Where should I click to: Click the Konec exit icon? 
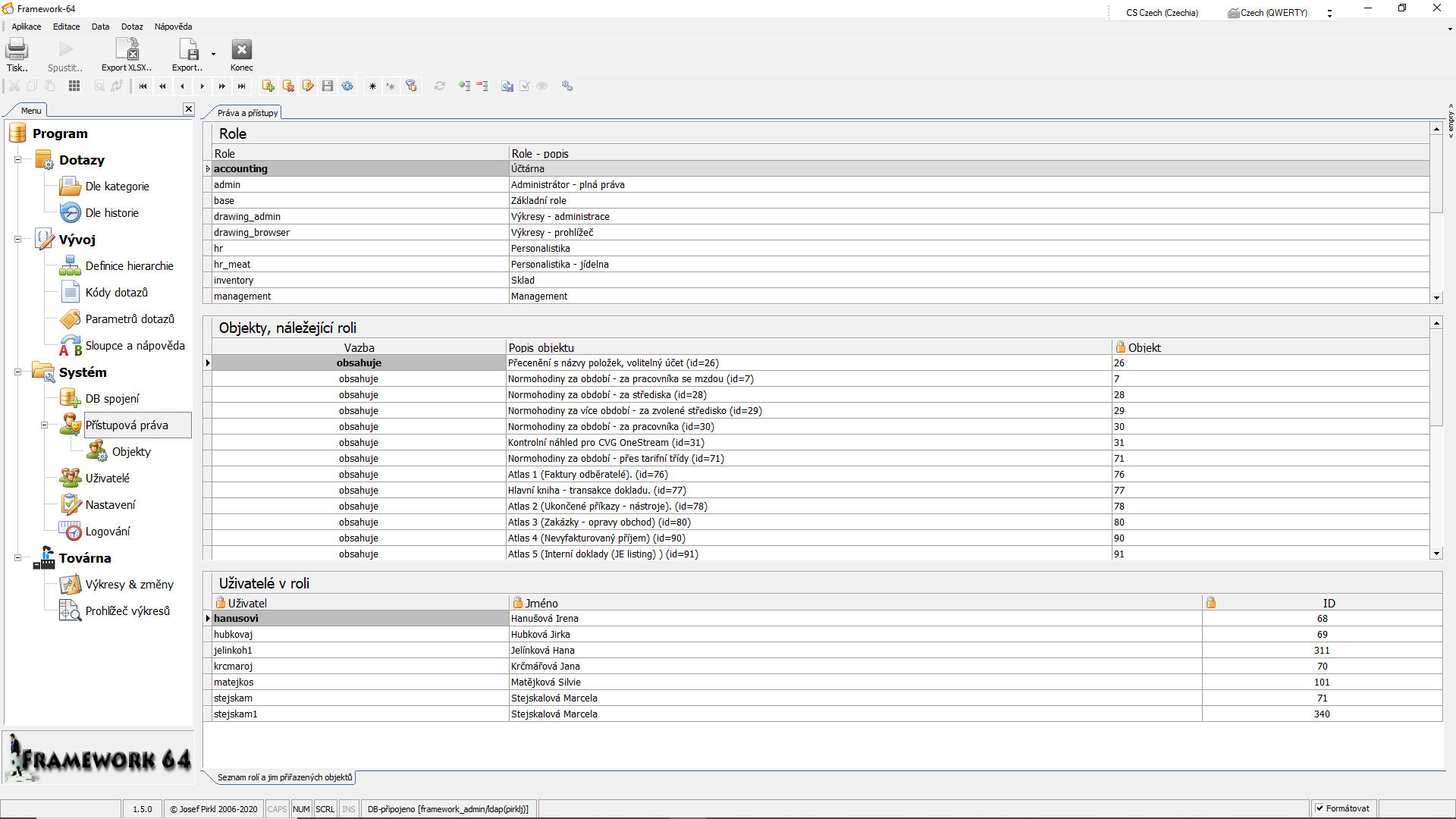(241, 50)
